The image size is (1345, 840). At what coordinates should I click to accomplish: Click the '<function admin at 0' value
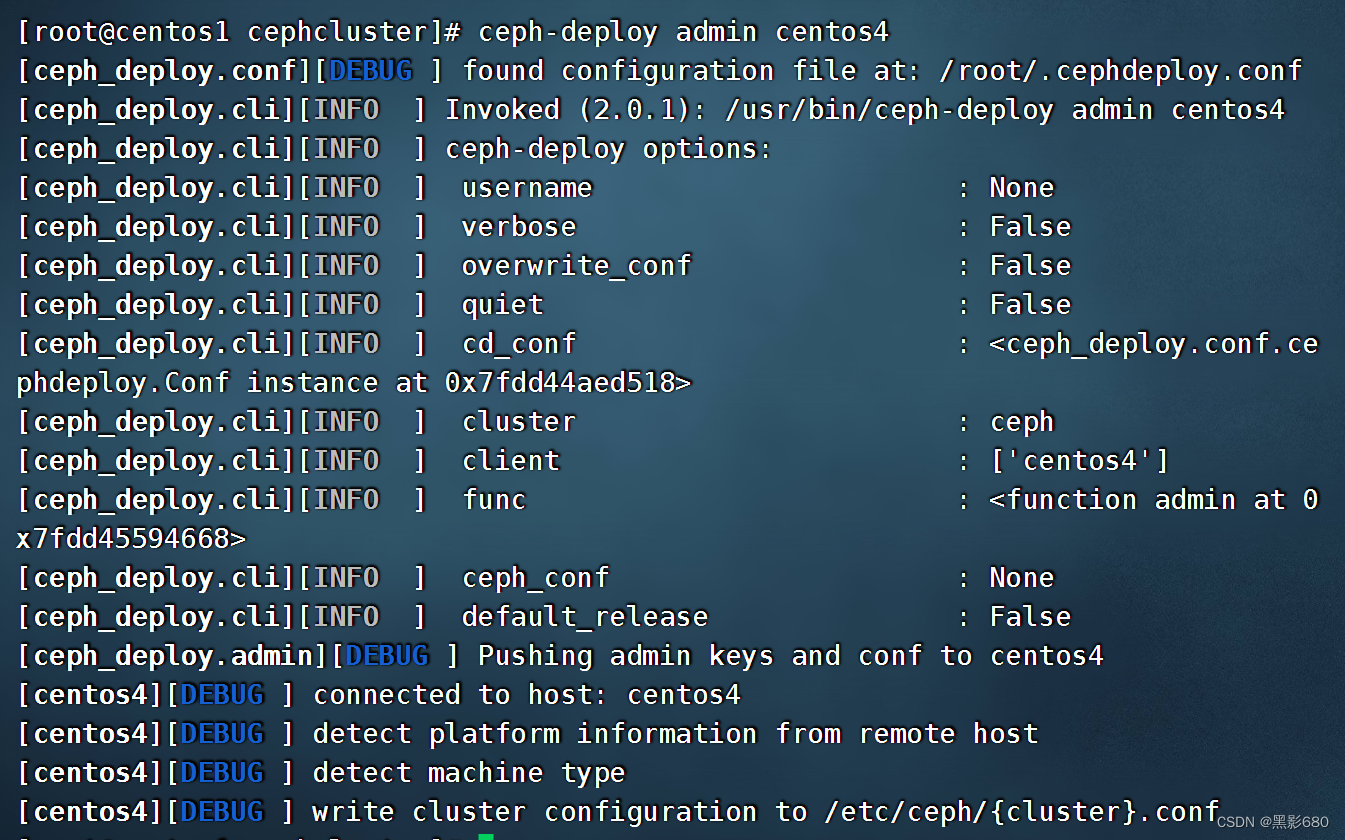tap(1154, 500)
